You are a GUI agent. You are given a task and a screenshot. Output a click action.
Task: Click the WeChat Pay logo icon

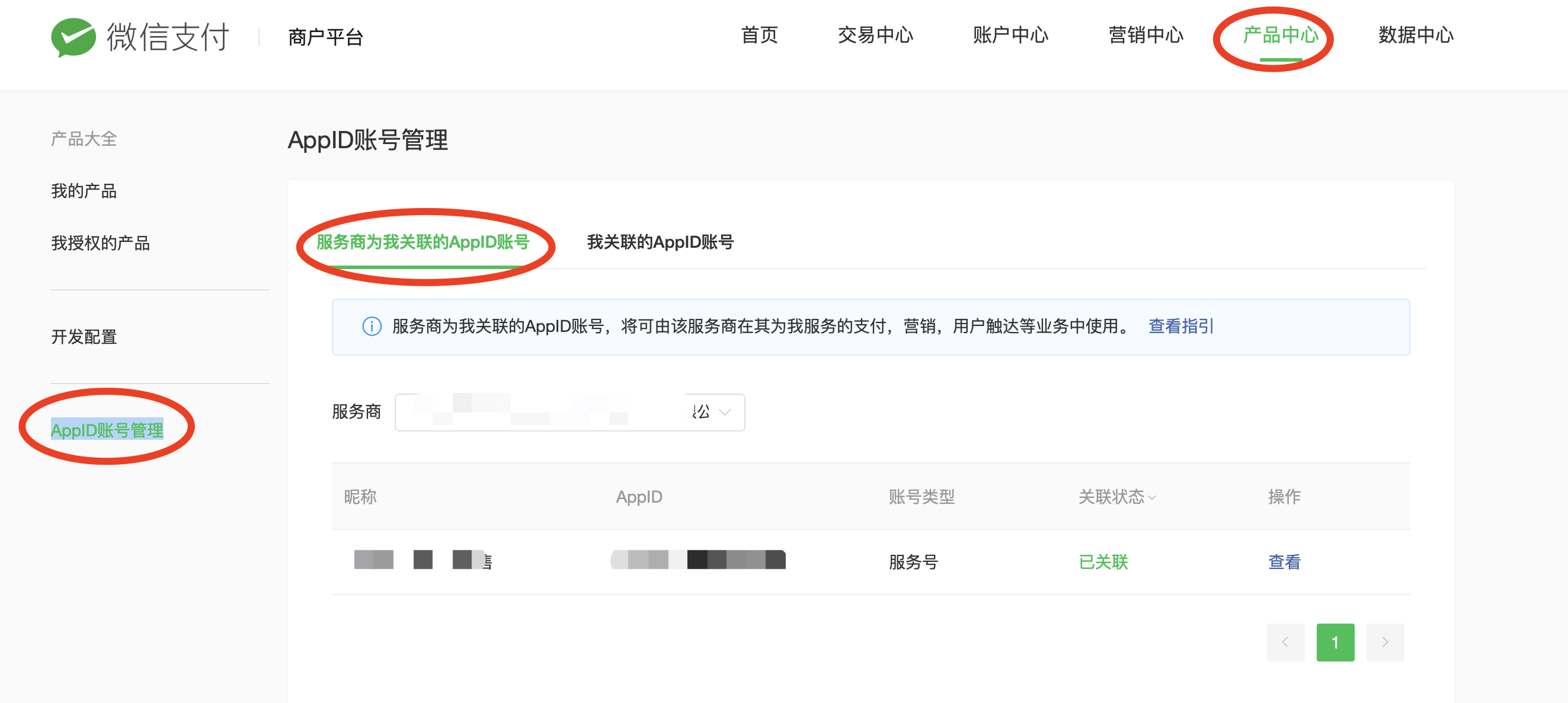(x=73, y=37)
